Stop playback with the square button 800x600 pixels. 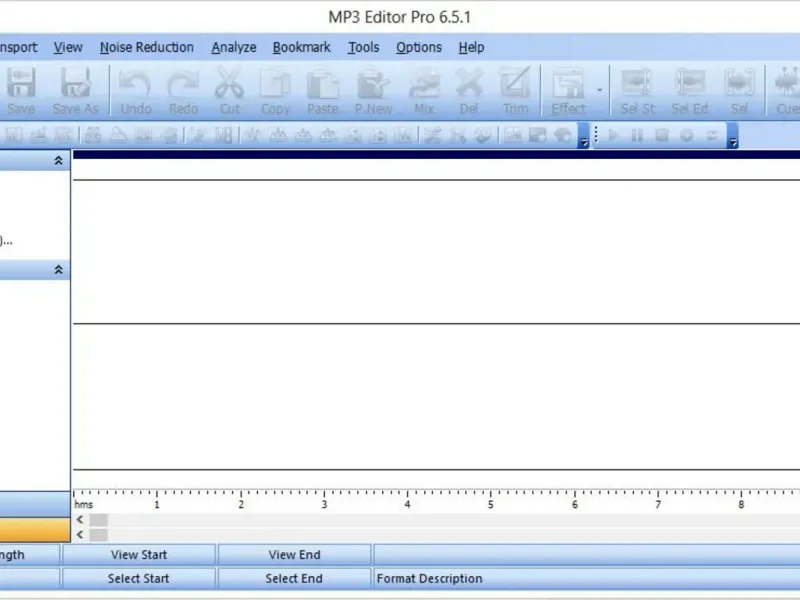coord(662,135)
